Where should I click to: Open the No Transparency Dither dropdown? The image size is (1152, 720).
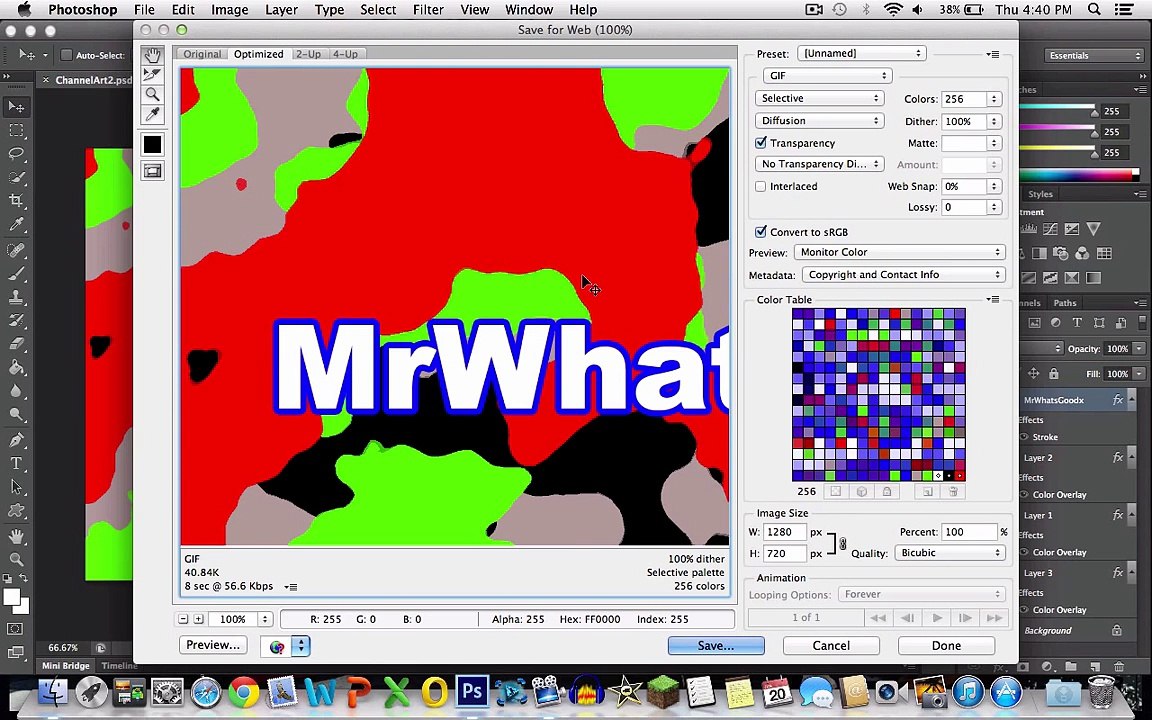pyautogui.click(x=818, y=164)
